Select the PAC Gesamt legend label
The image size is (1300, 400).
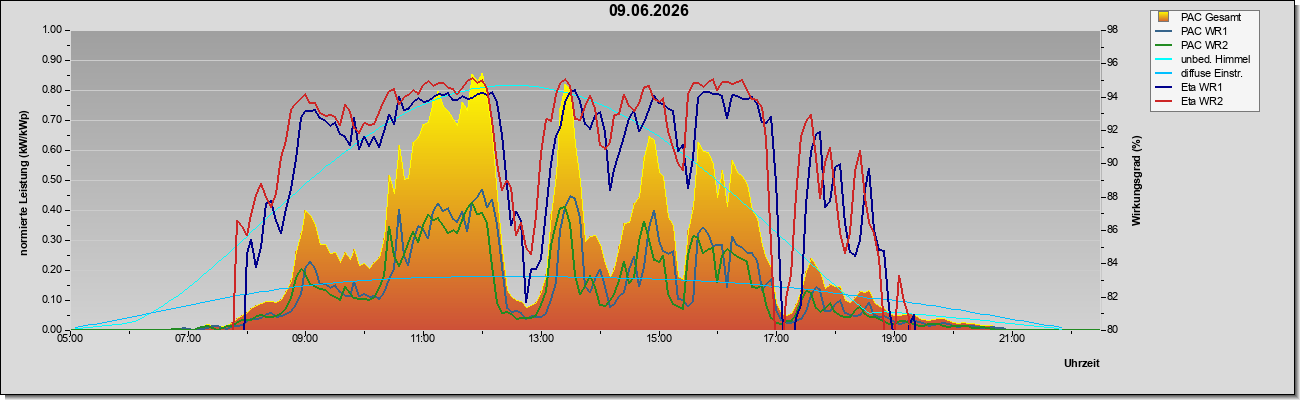pos(1212,17)
